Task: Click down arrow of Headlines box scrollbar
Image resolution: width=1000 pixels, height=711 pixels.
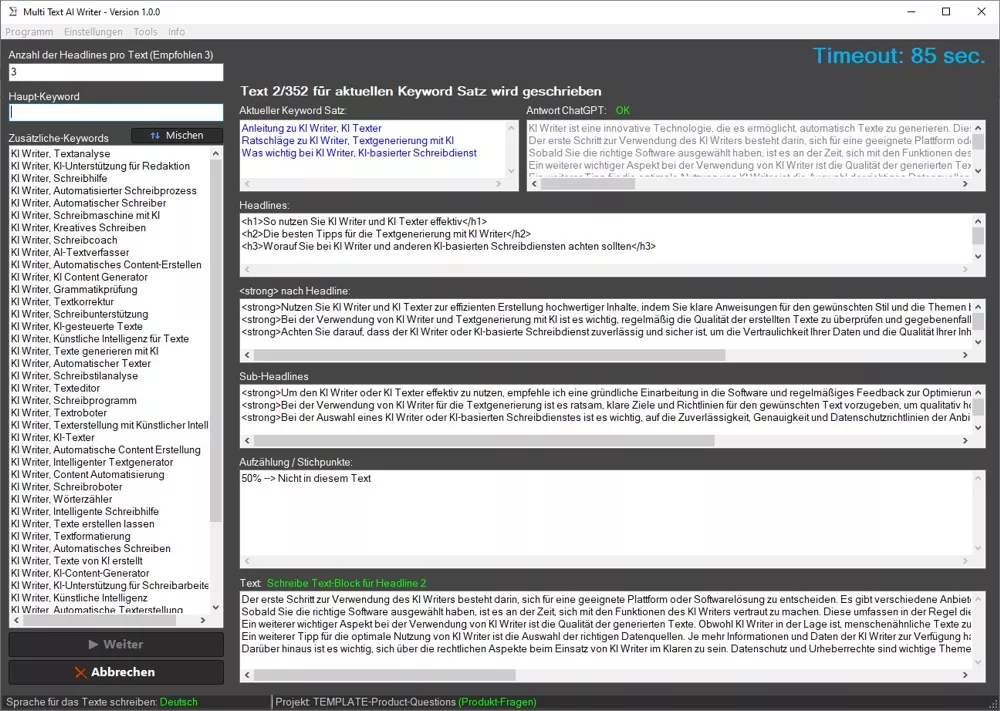Action: click(x=978, y=256)
